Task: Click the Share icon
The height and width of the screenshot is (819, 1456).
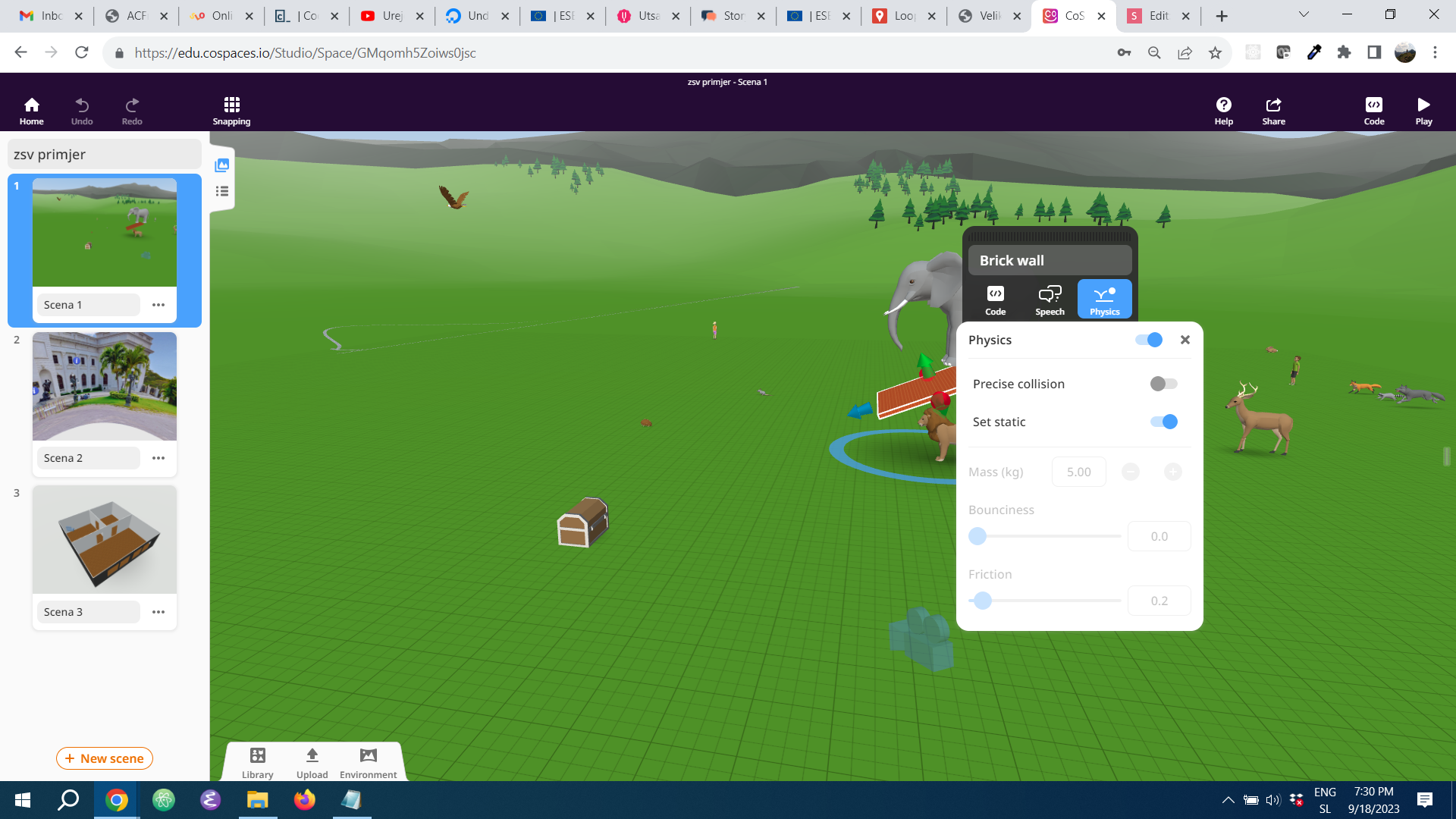Action: coord(1273,110)
